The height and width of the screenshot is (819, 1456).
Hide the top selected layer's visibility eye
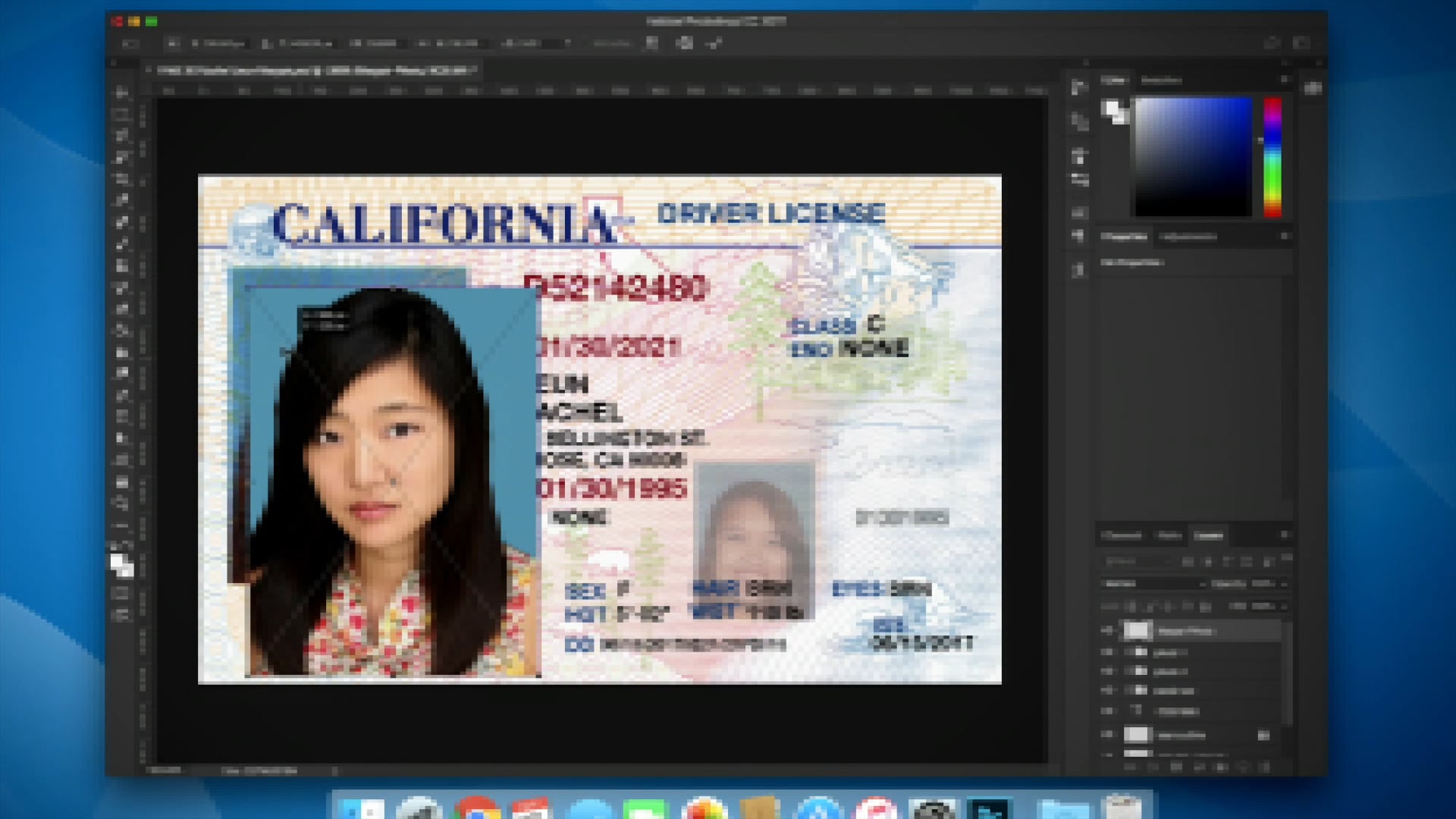[1108, 631]
